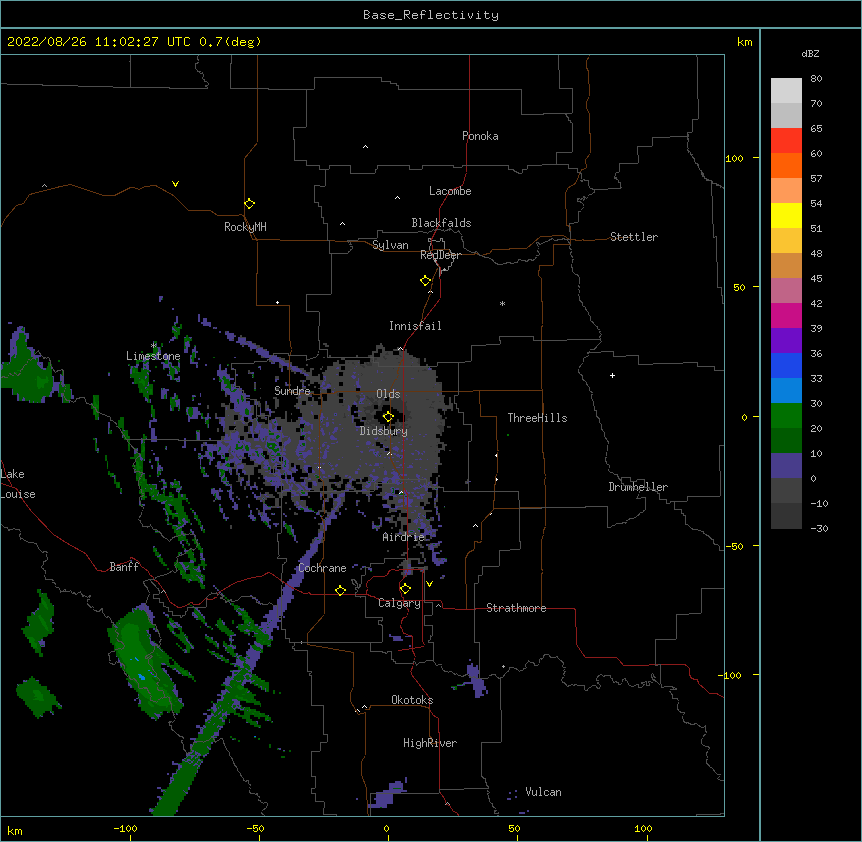Select the Sylvan label on map

(390, 245)
